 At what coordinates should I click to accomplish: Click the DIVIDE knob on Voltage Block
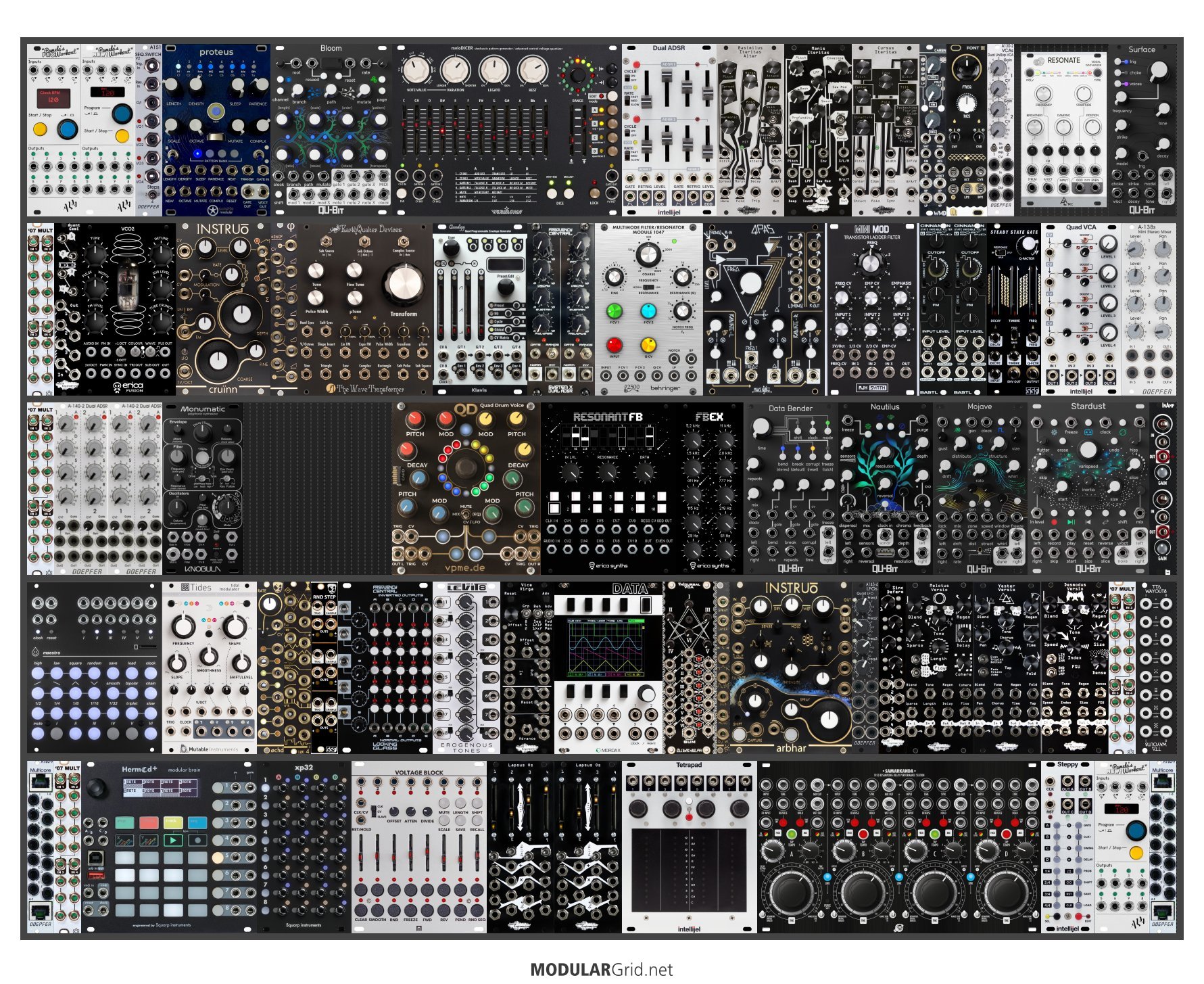point(427,812)
